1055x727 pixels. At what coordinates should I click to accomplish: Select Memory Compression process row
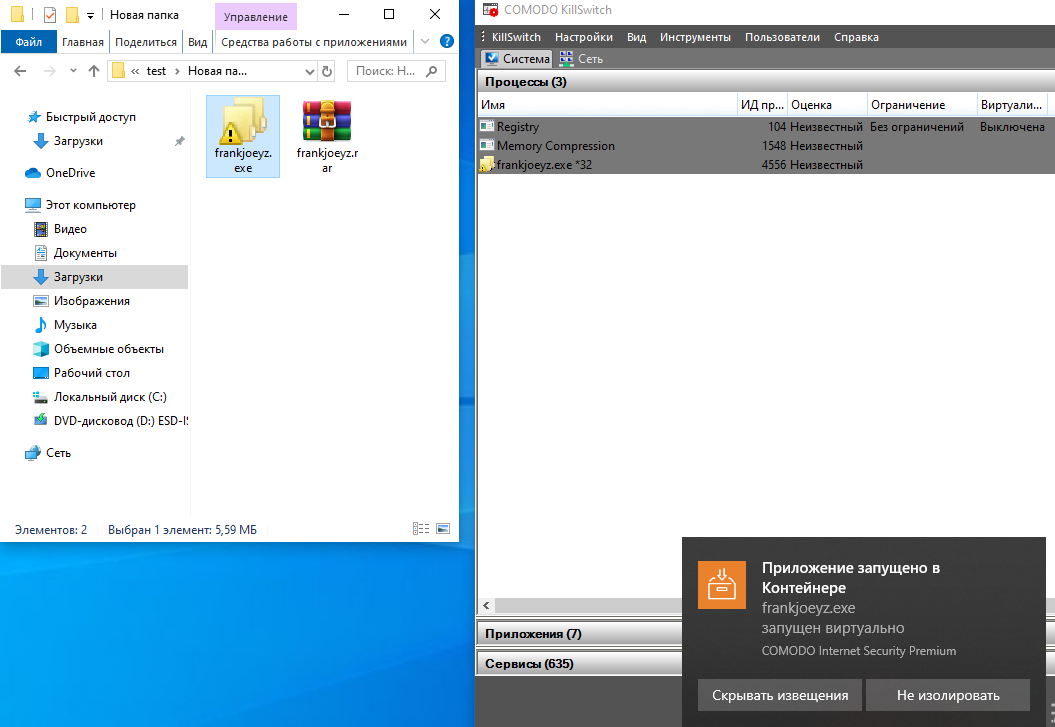point(766,145)
